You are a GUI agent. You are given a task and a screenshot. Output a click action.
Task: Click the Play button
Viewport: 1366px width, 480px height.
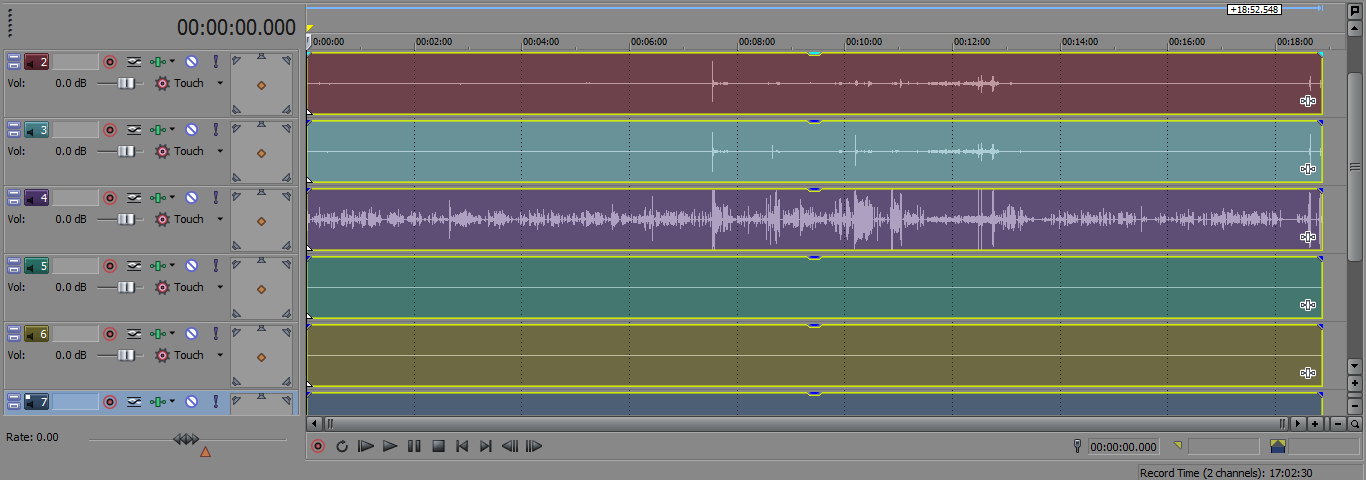[390, 446]
